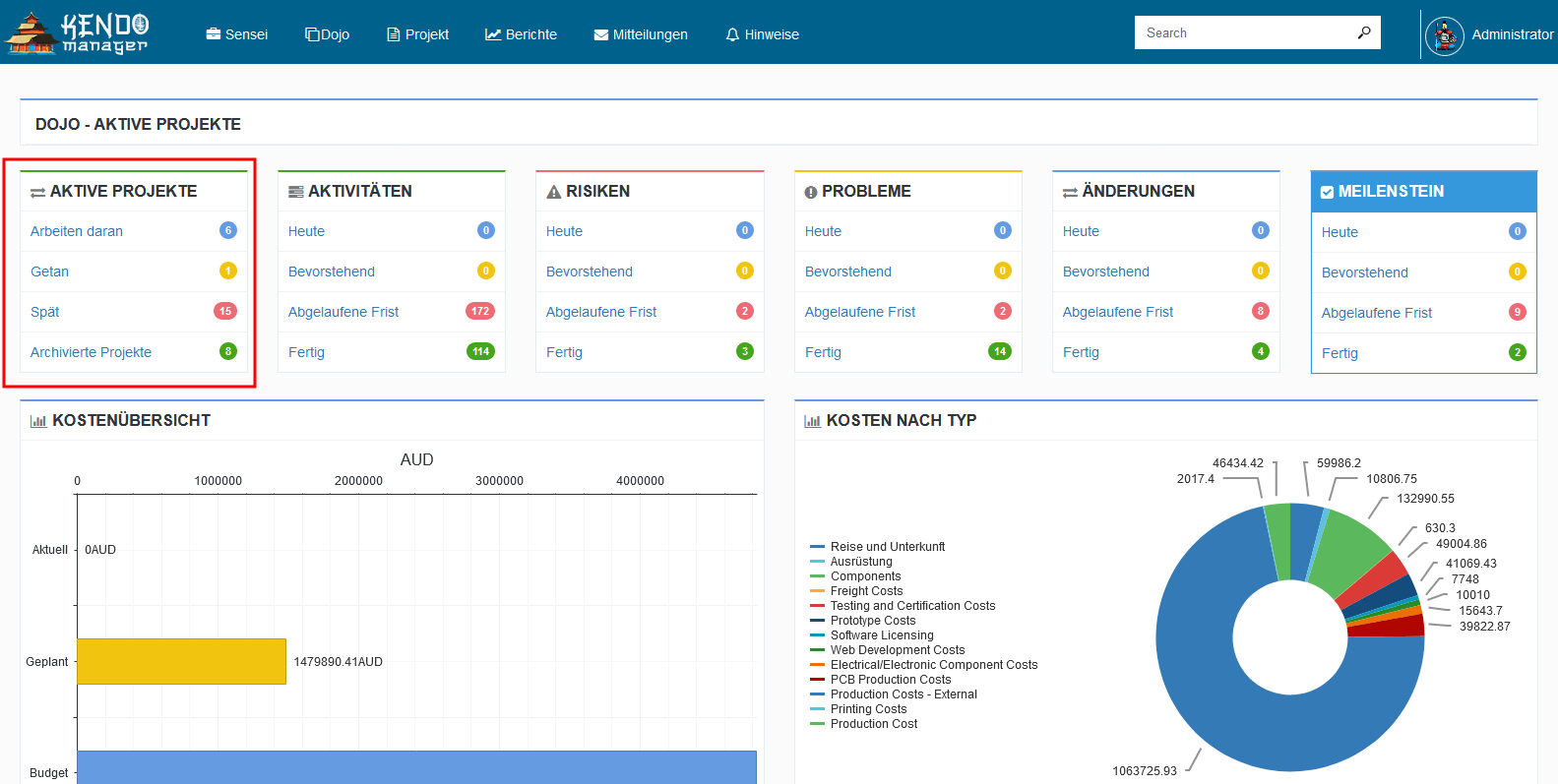Toggle Production Cost legend entry
Image resolution: width=1558 pixels, height=784 pixels.
(864, 724)
